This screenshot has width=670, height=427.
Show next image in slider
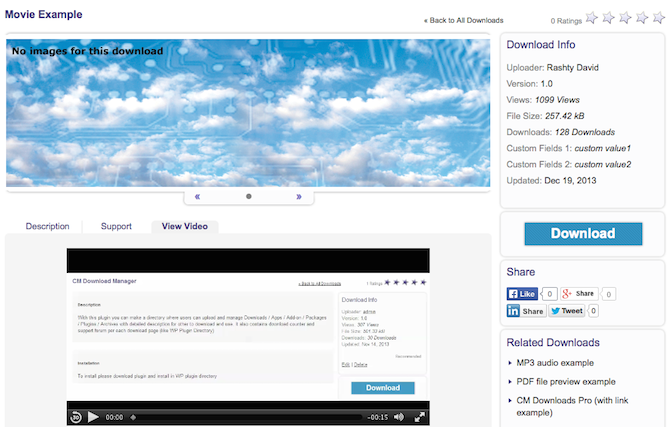pos(299,197)
